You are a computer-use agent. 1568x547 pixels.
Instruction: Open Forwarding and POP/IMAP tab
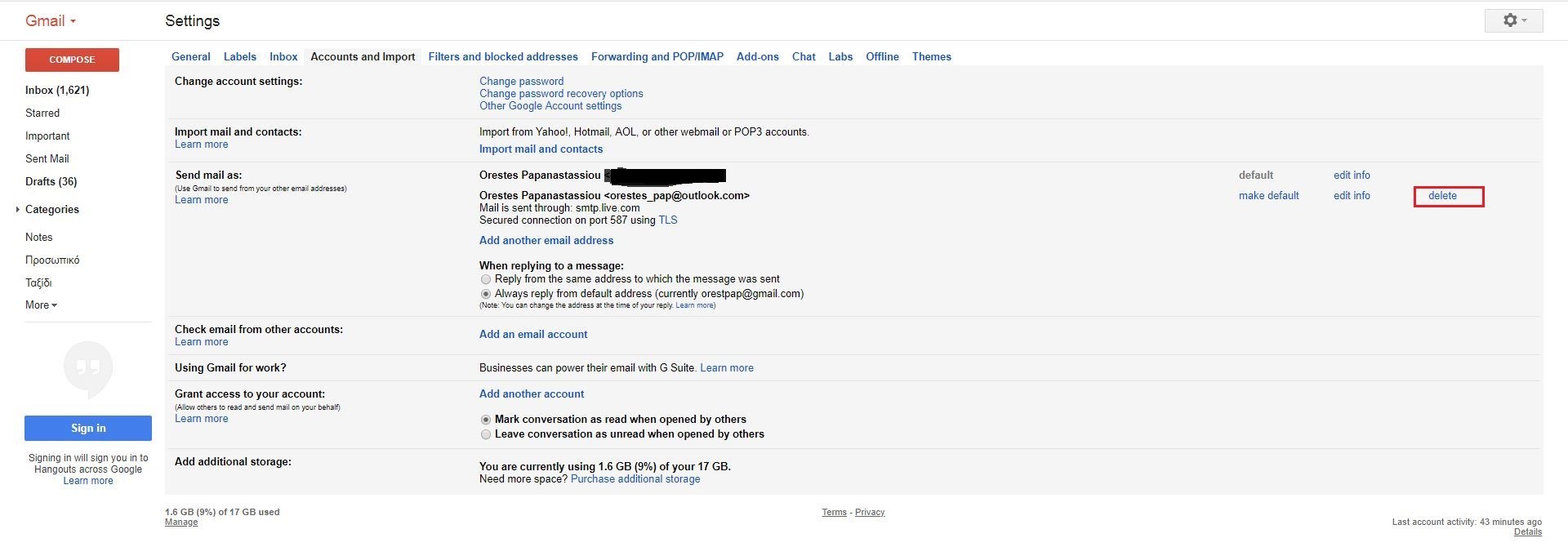657,56
